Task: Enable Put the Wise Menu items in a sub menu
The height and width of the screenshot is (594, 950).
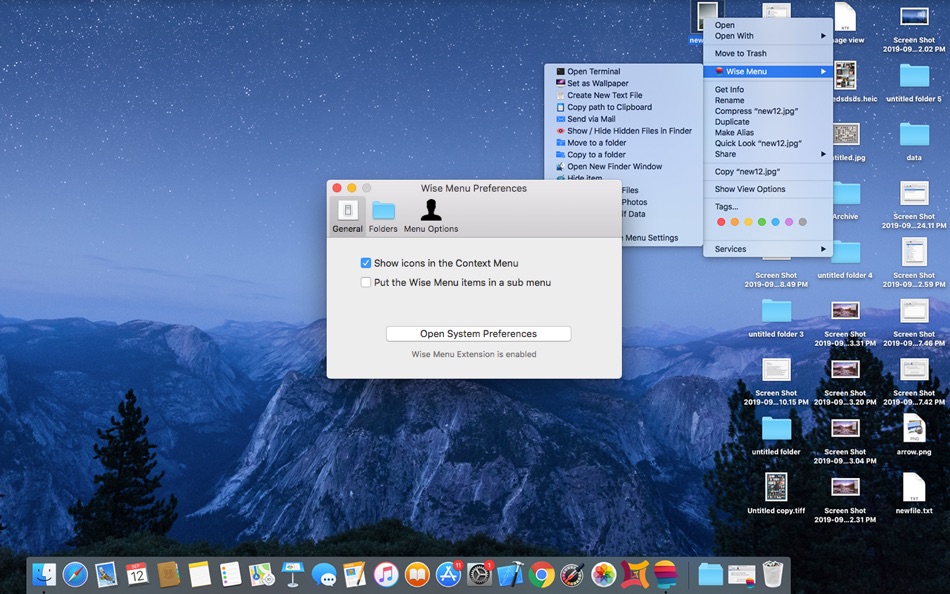Action: click(365, 282)
